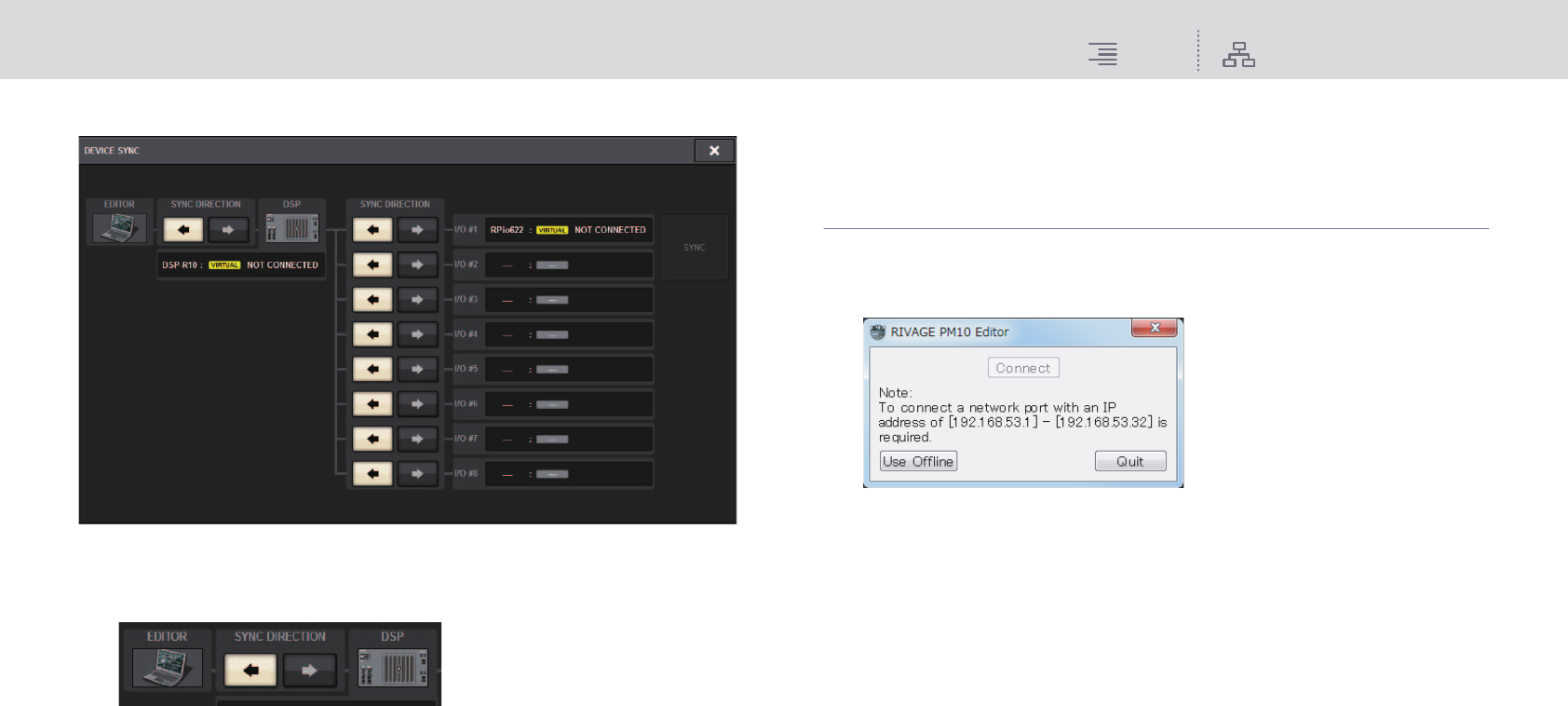
Task: Select left sync arrow for I/O #3
Action: coord(372,300)
